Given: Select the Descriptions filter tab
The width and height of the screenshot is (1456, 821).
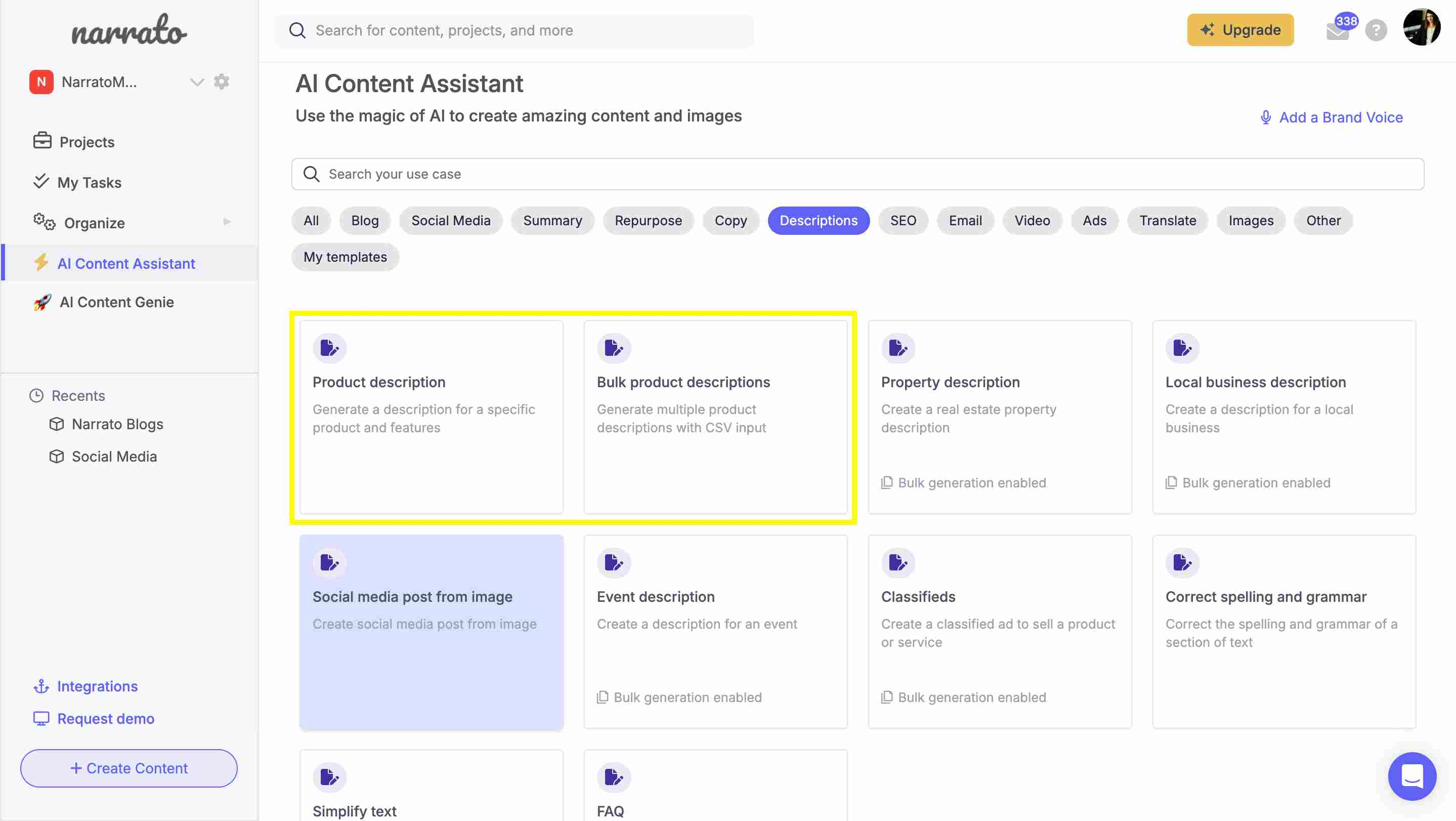Looking at the screenshot, I should [x=818, y=220].
